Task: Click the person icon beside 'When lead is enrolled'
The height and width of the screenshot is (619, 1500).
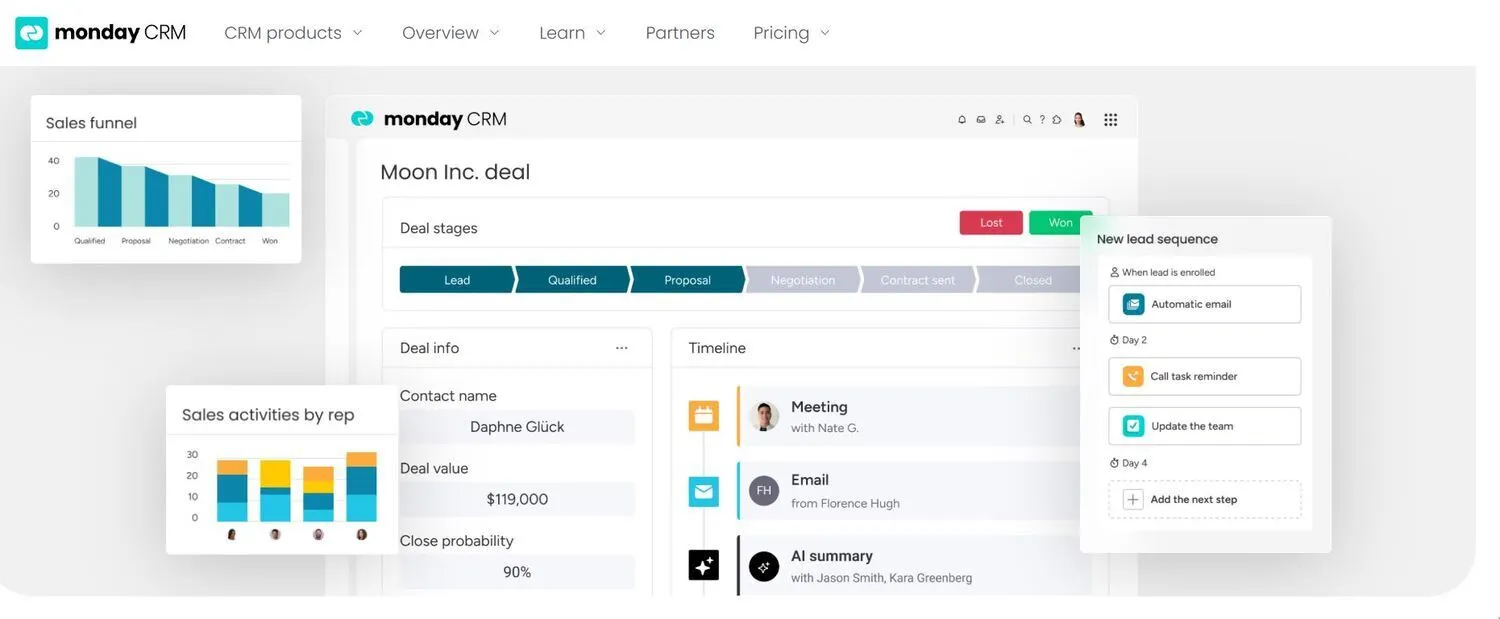Action: click(x=1115, y=272)
